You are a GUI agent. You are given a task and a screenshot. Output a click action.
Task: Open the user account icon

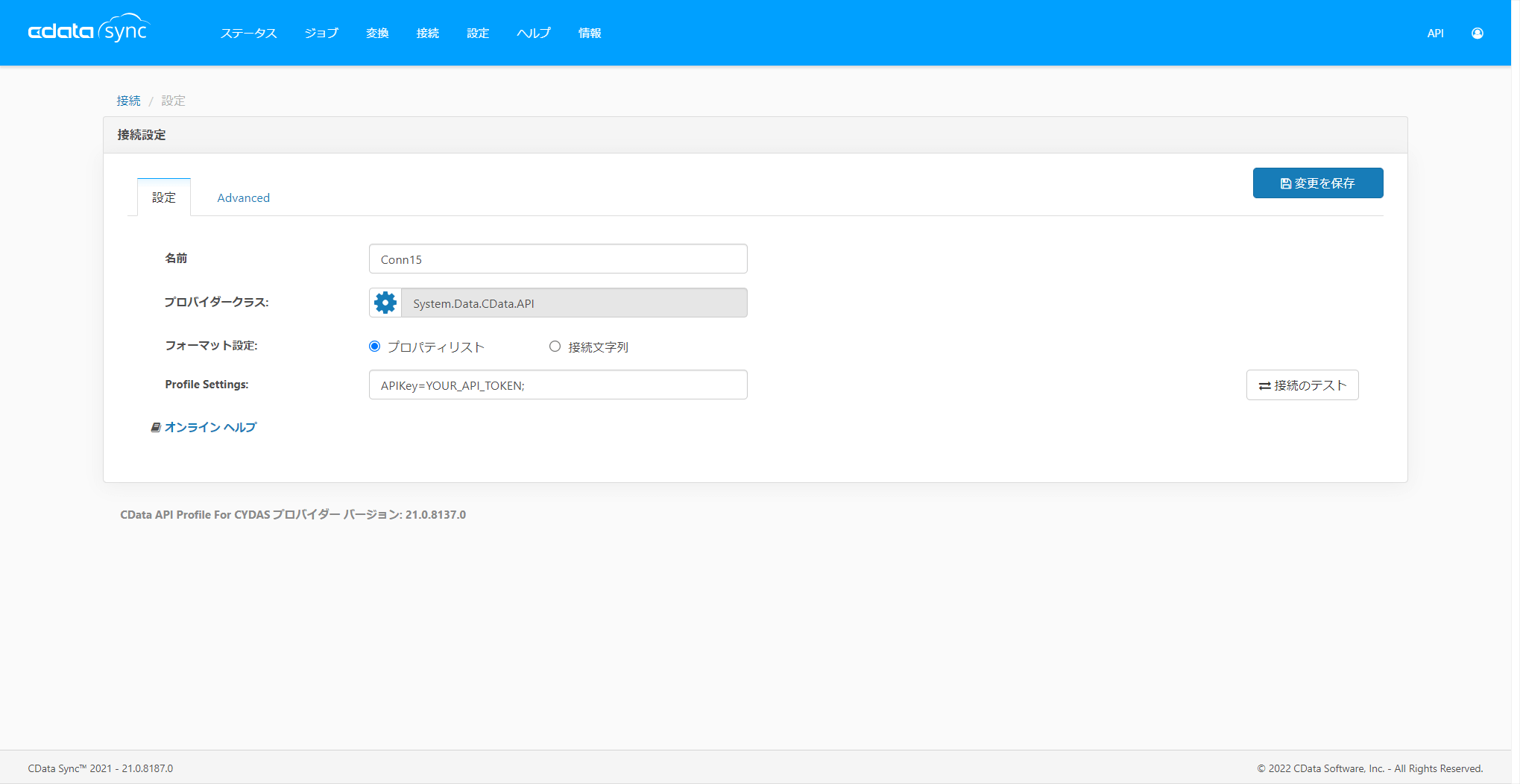[1477, 34]
